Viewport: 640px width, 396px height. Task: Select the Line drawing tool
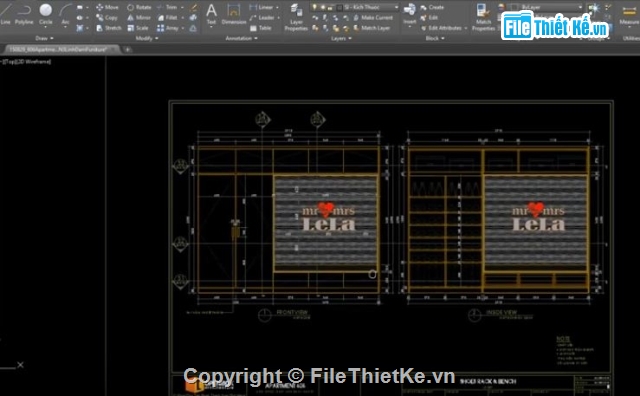coord(5,13)
